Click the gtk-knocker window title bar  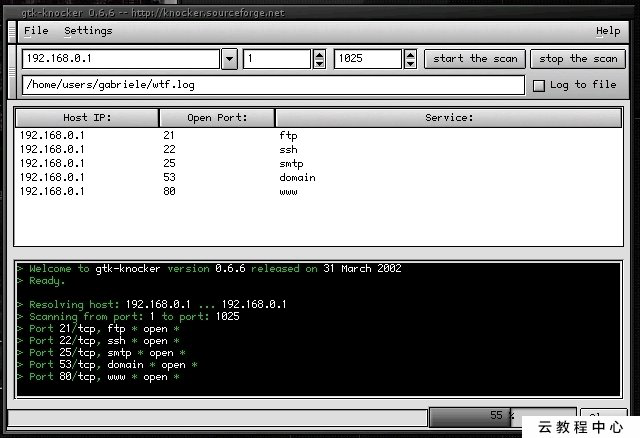318,13
